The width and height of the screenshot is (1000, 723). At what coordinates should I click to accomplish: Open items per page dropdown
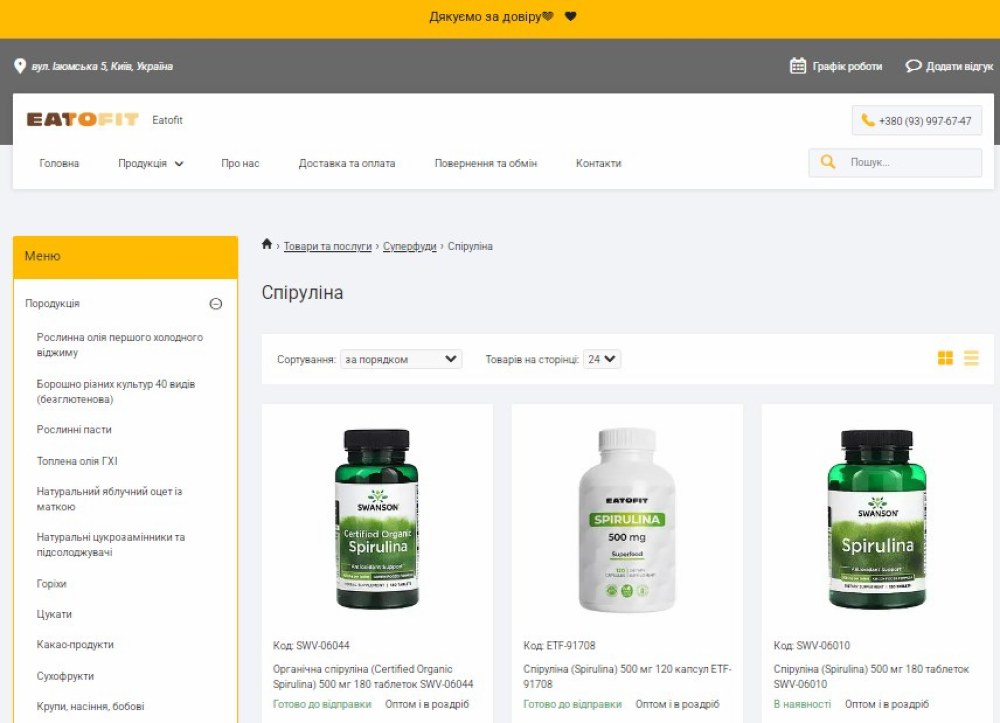click(602, 359)
